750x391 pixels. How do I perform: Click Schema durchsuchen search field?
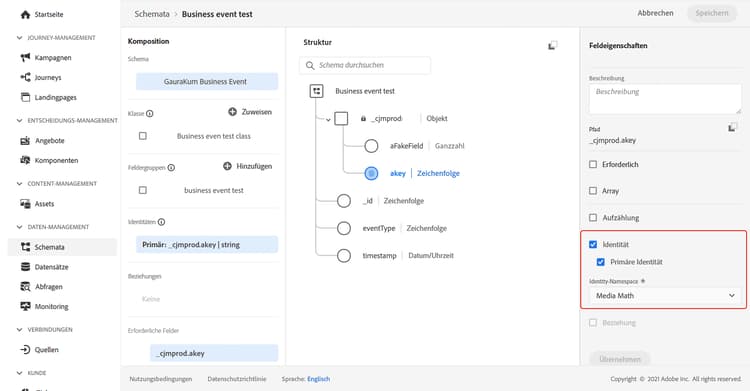[x=365, y=65]
